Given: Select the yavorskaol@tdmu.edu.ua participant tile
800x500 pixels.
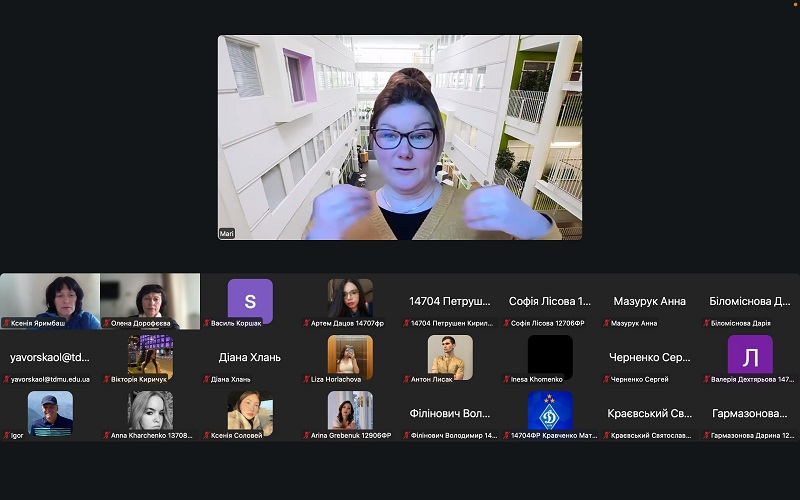Looking at the screenshot, I should click(50, 358).
